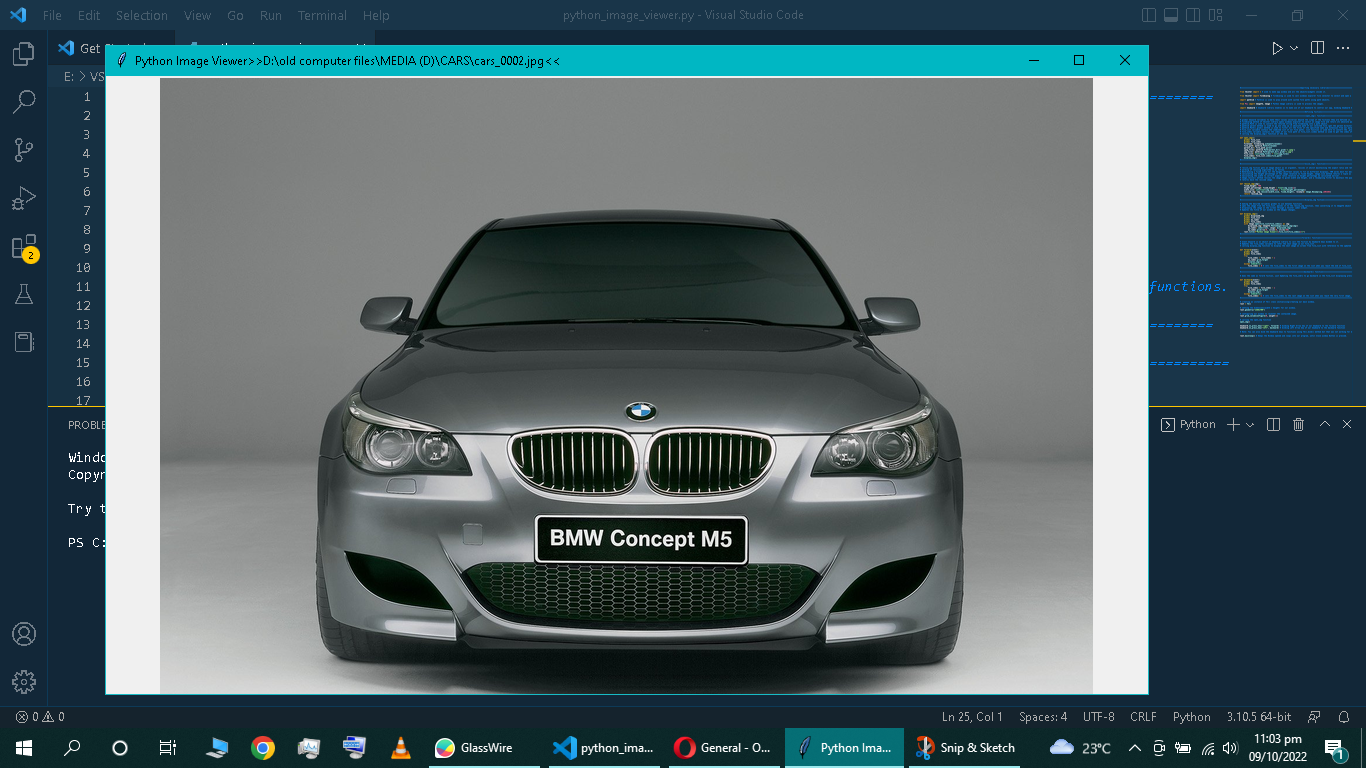Viewport: 1366px width, 768px height.
Task: Open the Testing flask icon
Action: 24,294
